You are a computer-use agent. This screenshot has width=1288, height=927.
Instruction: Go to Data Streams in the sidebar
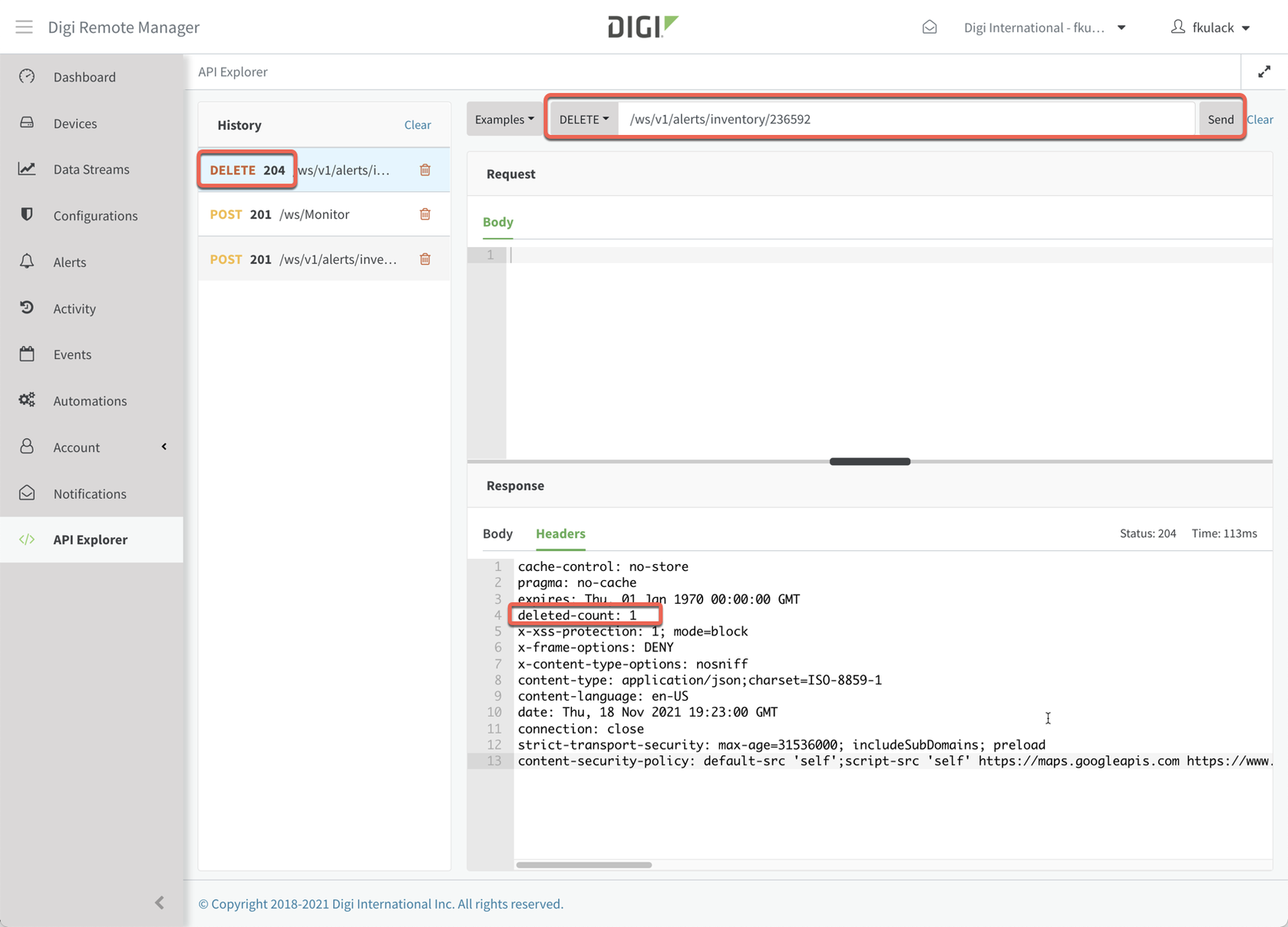(92, 169)
